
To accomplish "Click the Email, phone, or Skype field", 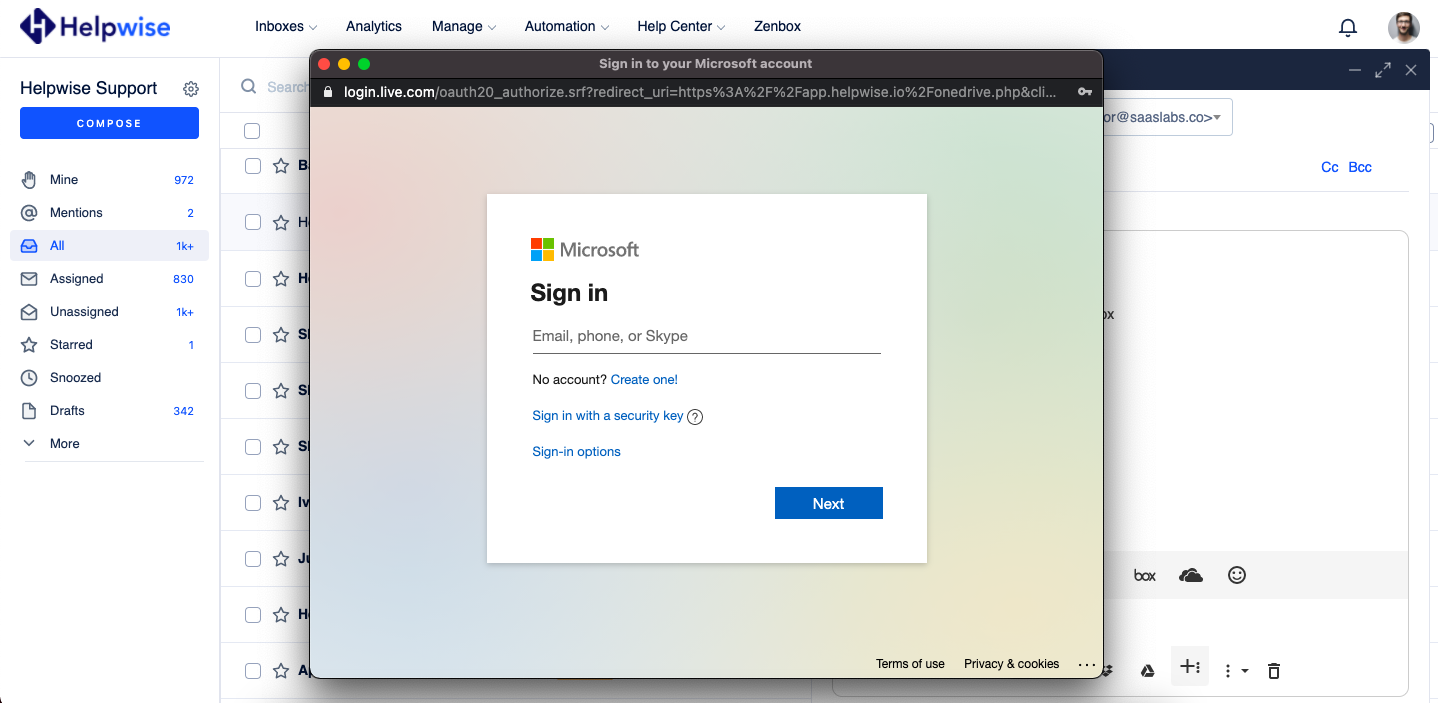I will tap(706, 336).
